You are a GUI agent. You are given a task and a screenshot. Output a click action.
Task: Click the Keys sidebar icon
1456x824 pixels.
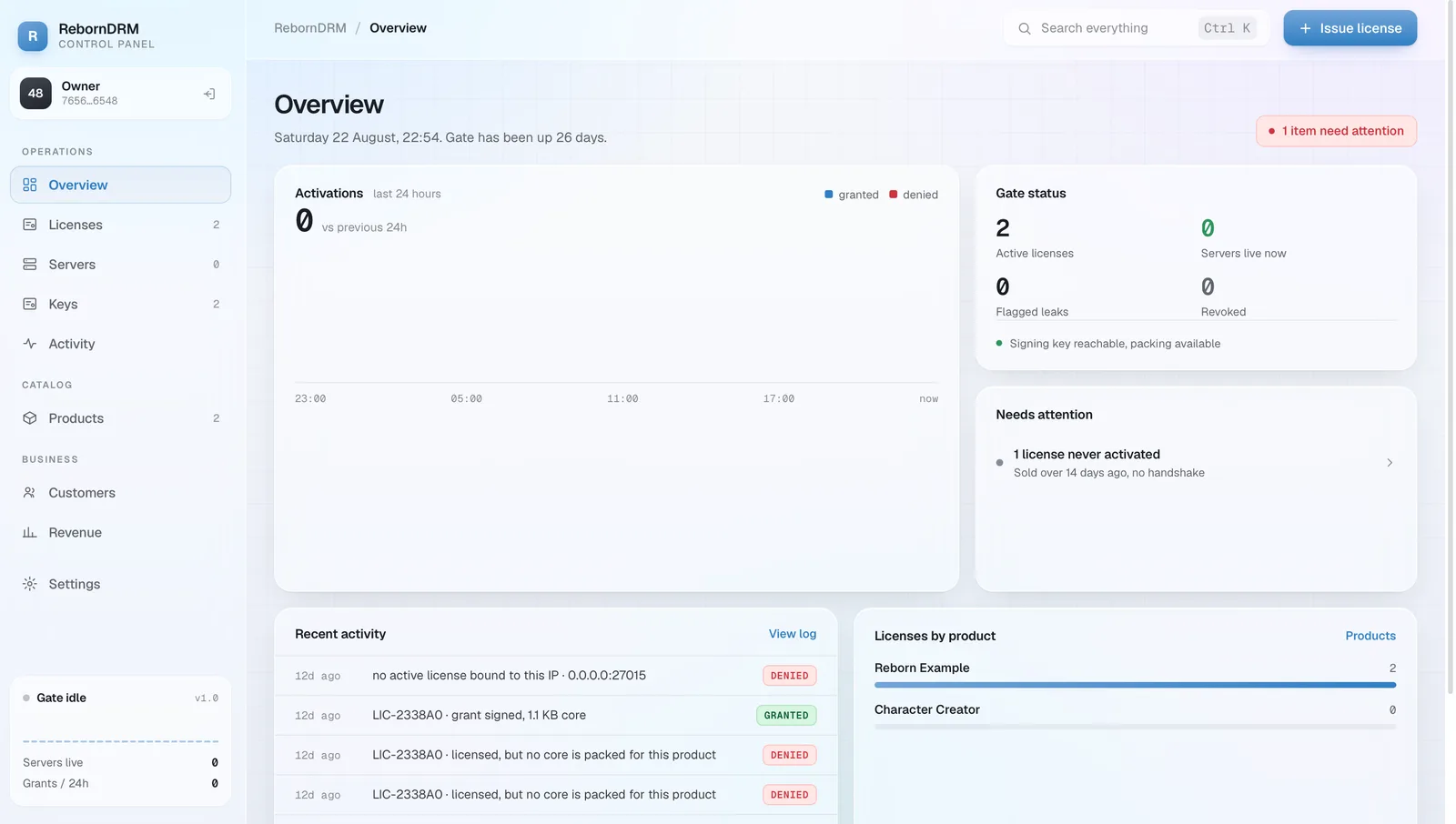30,304
